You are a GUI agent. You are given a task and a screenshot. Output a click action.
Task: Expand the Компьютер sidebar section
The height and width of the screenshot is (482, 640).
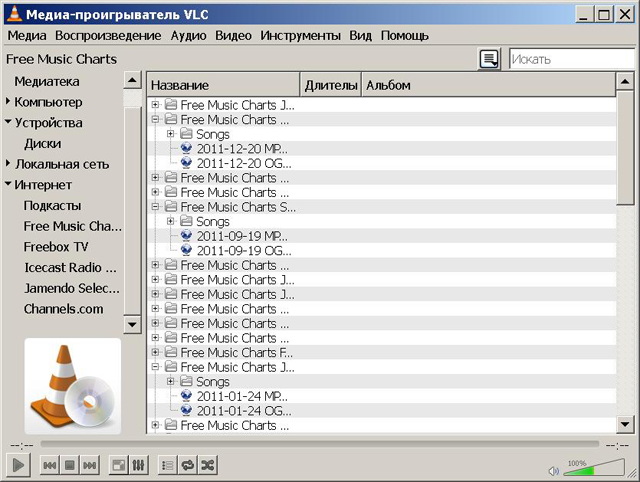(8, 101)
